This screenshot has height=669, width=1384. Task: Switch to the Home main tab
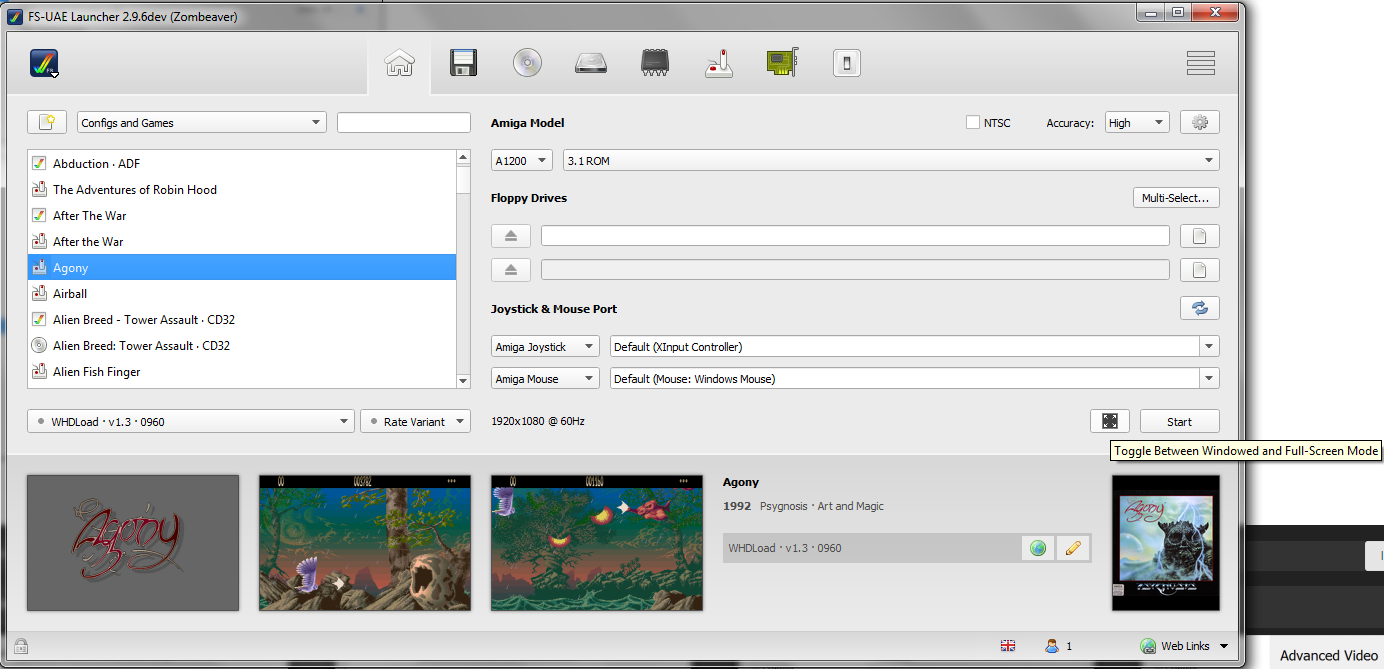click(x=399, y=64)
